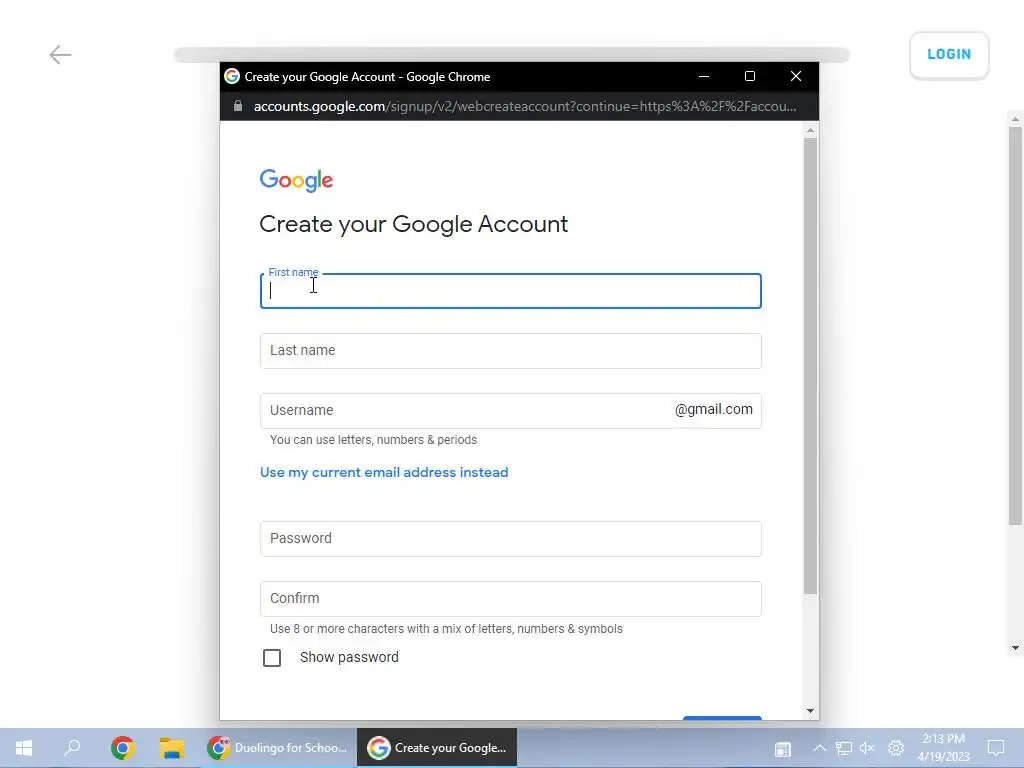Screen dimensions: 1024x768
Task: Click the lock icon in address bar
Action: point(238,106)
